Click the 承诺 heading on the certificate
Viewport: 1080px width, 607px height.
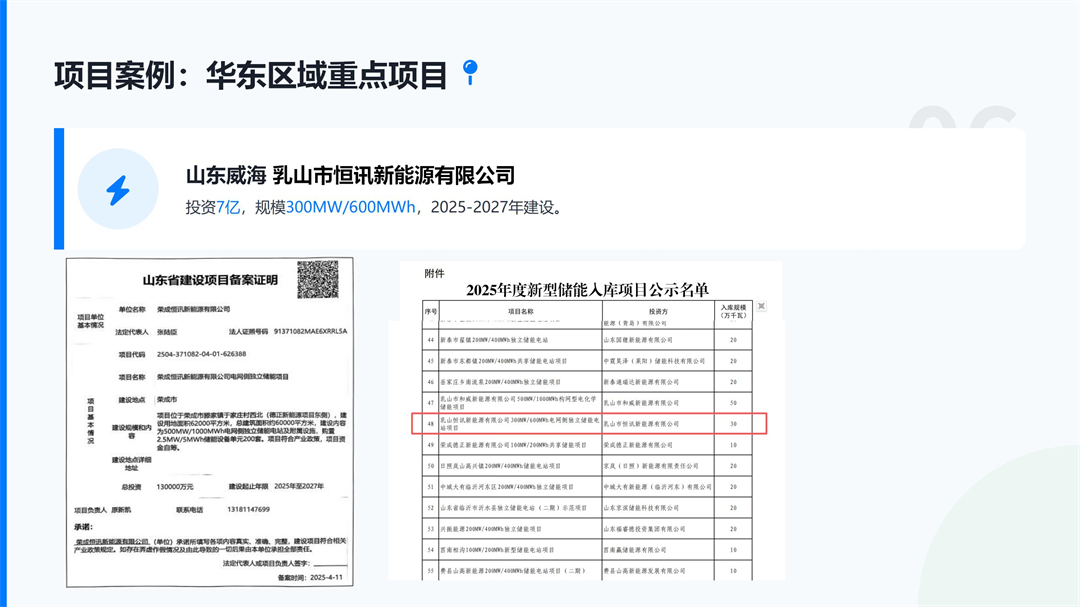83,527
